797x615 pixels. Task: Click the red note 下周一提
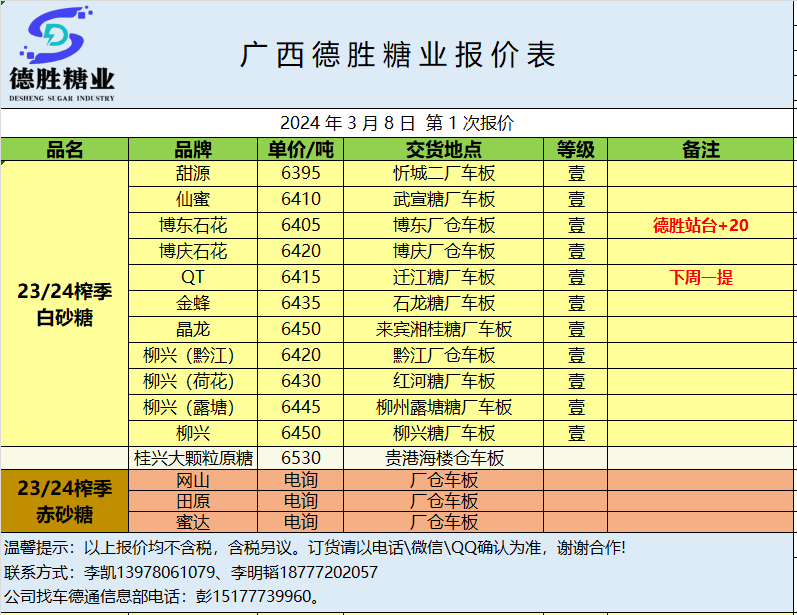(x=700, y=277)
